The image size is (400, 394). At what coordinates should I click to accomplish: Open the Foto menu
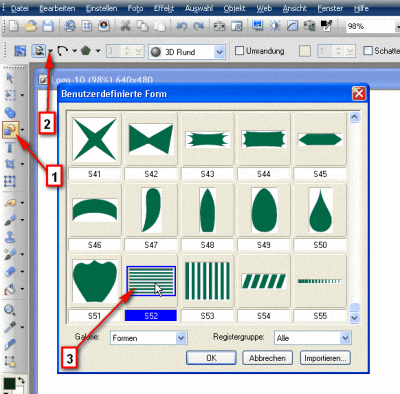[135, 8]
